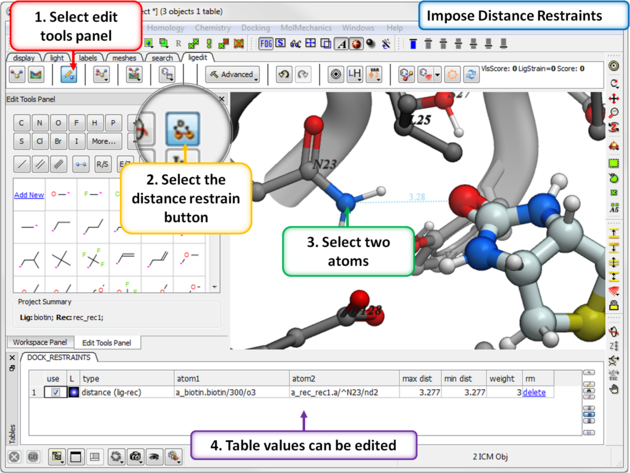This screenshot has width=630, height=473.
Task: Select the Carbon atom button
Action: point(23,123)
